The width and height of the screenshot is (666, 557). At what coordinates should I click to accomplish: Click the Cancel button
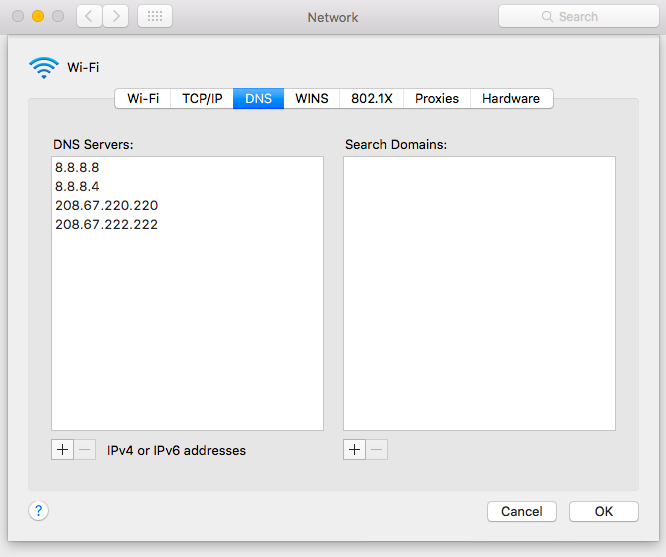click(522, 511)
